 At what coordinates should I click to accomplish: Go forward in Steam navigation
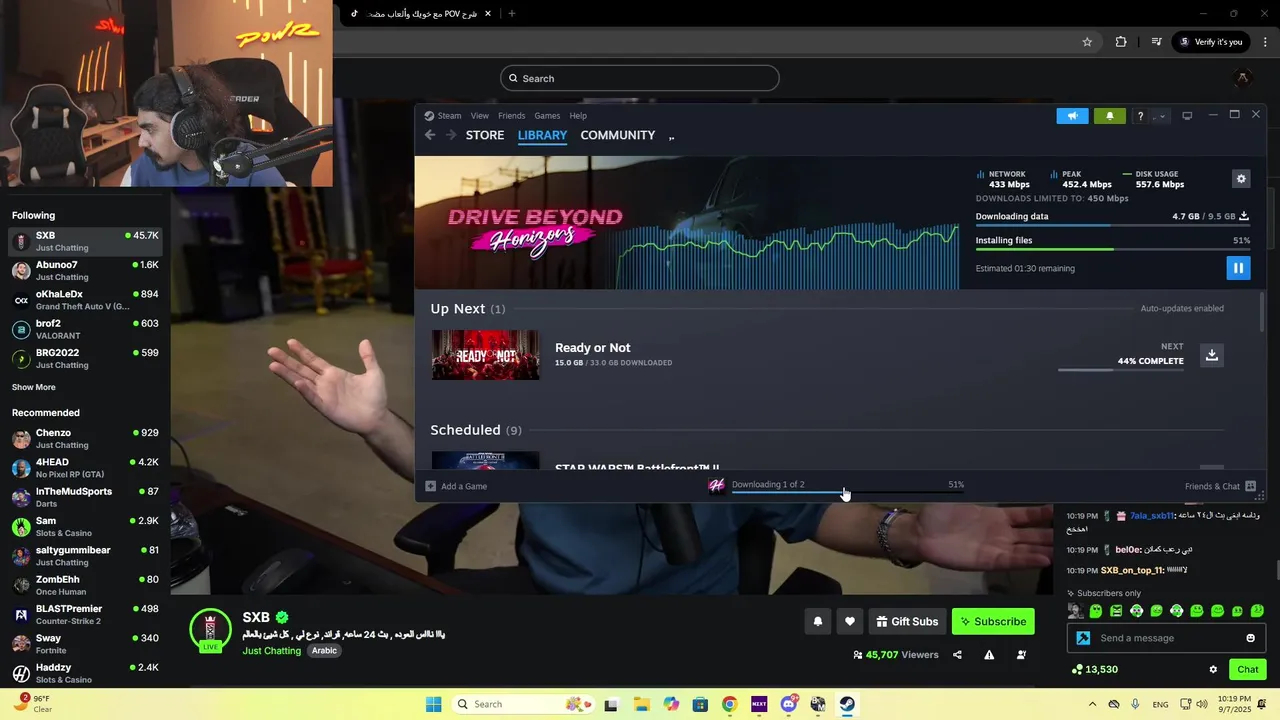coord(451,135)
